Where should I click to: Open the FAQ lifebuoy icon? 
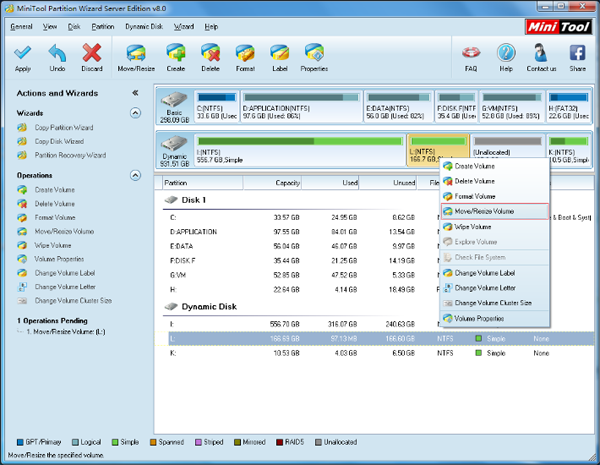tap(471, 53)
